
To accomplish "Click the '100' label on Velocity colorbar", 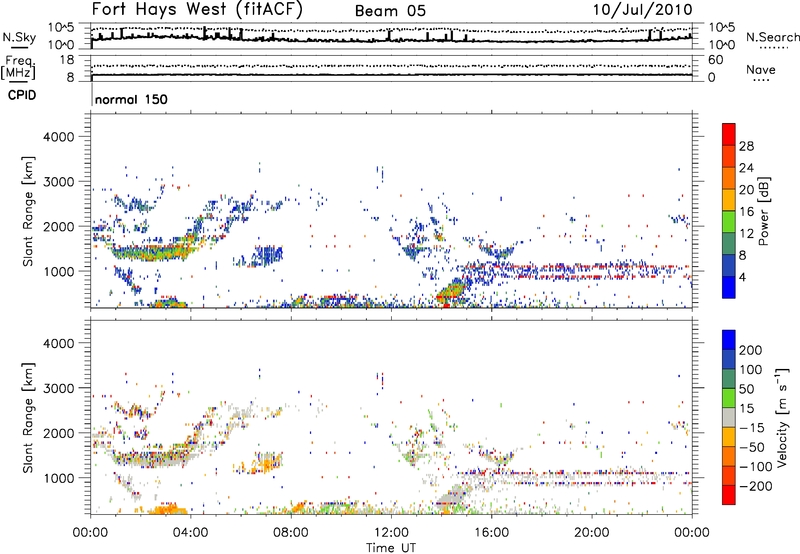I will pos(751,370).
